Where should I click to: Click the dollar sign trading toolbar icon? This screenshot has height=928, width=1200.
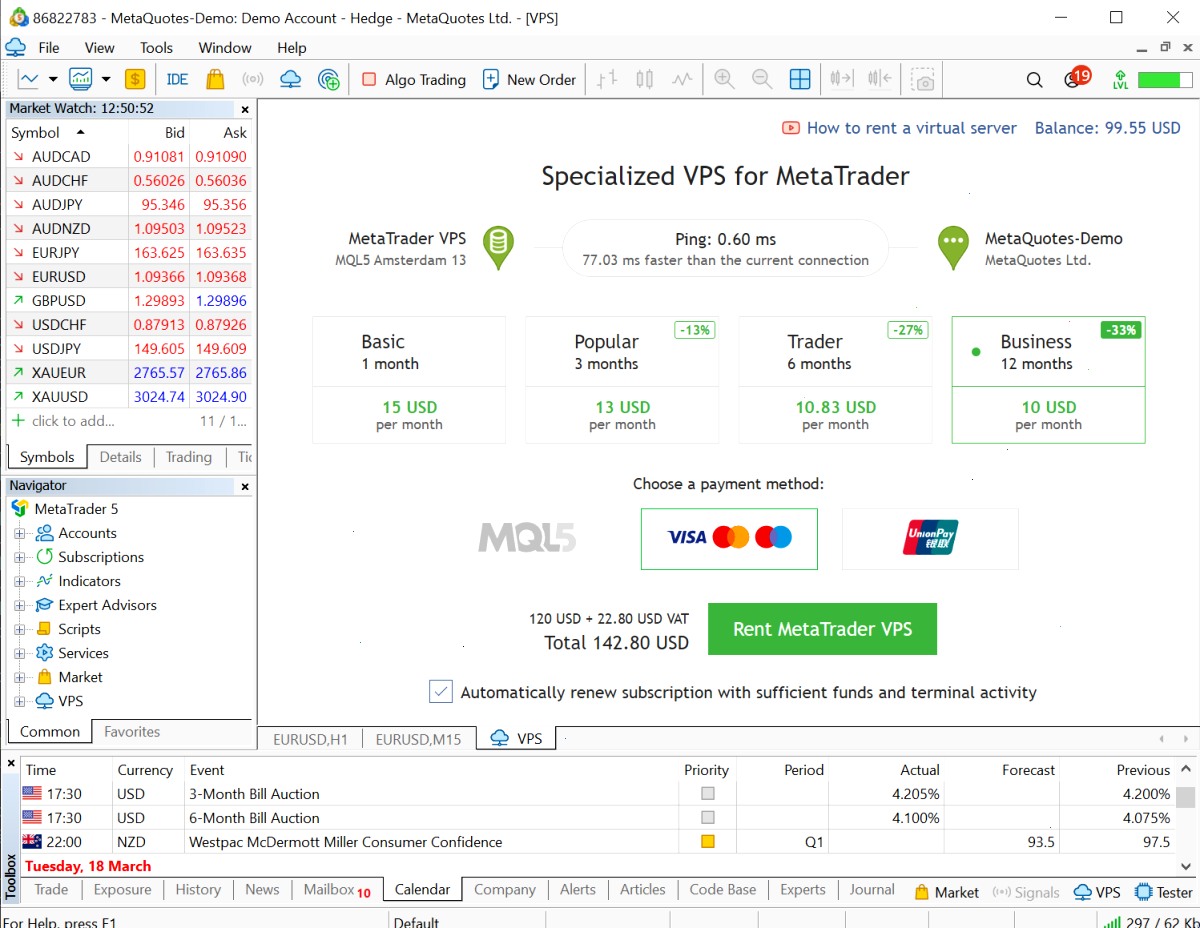click(135, 79)
